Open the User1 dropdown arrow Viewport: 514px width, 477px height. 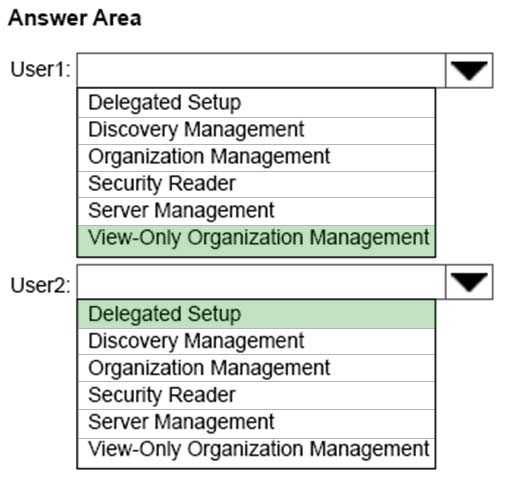tap(469, 70)
